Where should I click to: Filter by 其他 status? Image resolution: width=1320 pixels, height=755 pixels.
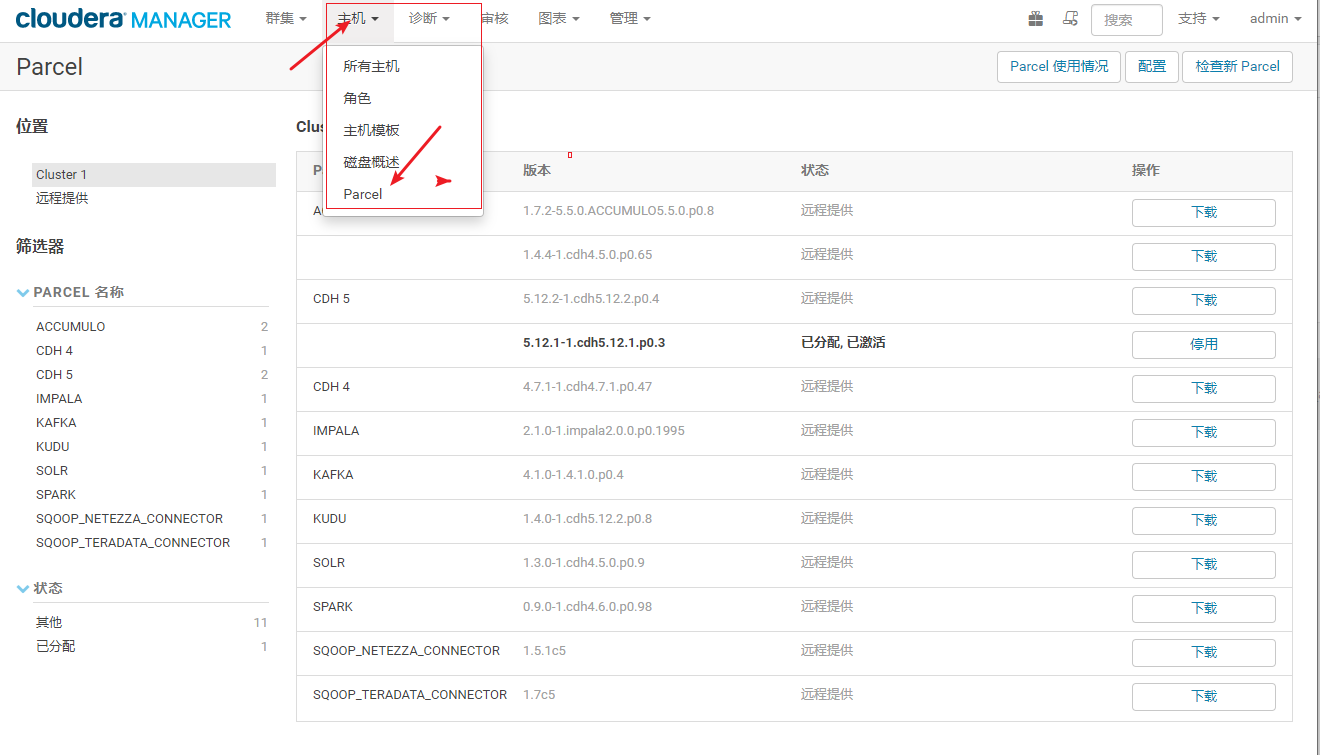point(49,622)
